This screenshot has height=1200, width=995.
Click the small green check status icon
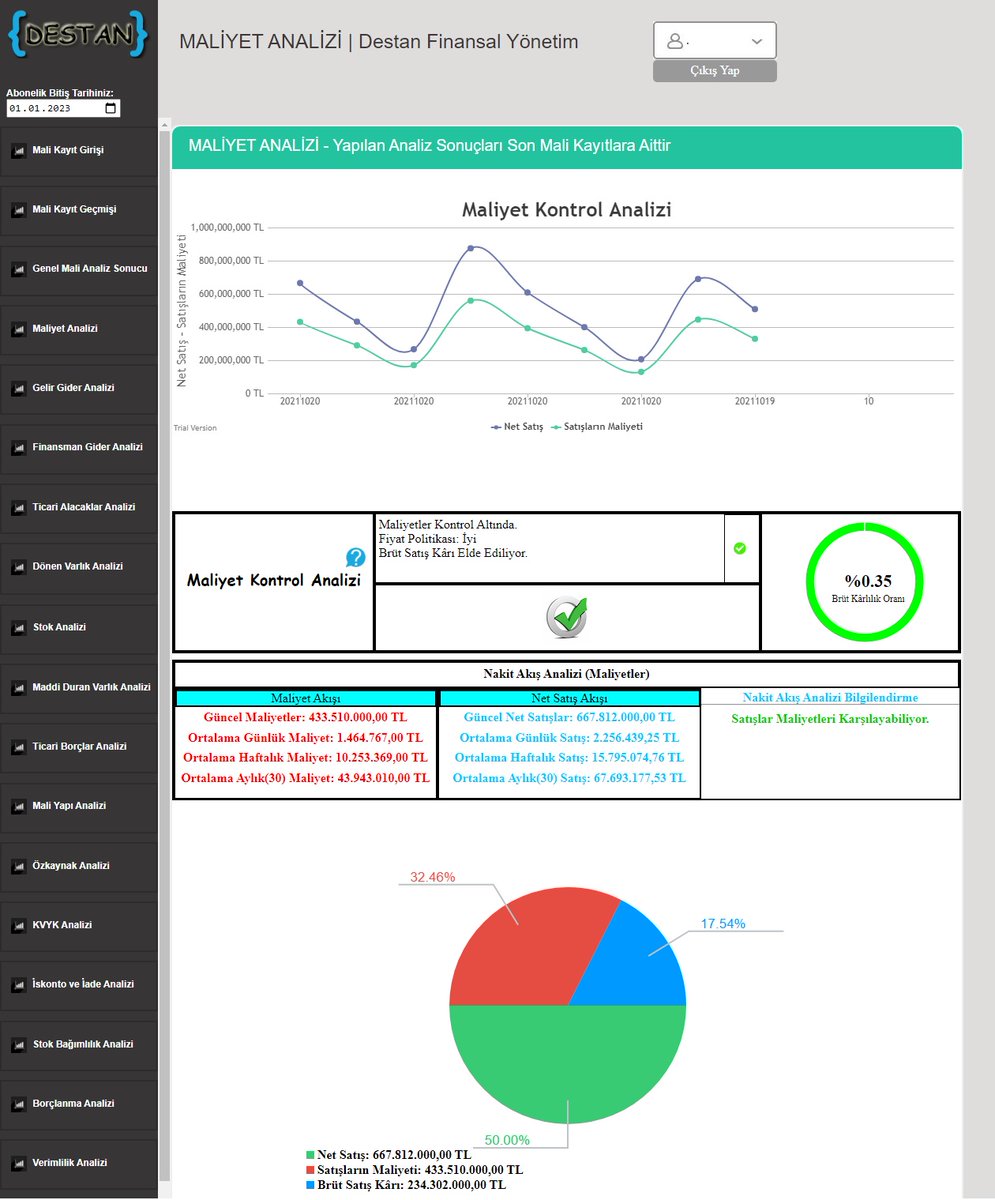click(x=740, y=548)
